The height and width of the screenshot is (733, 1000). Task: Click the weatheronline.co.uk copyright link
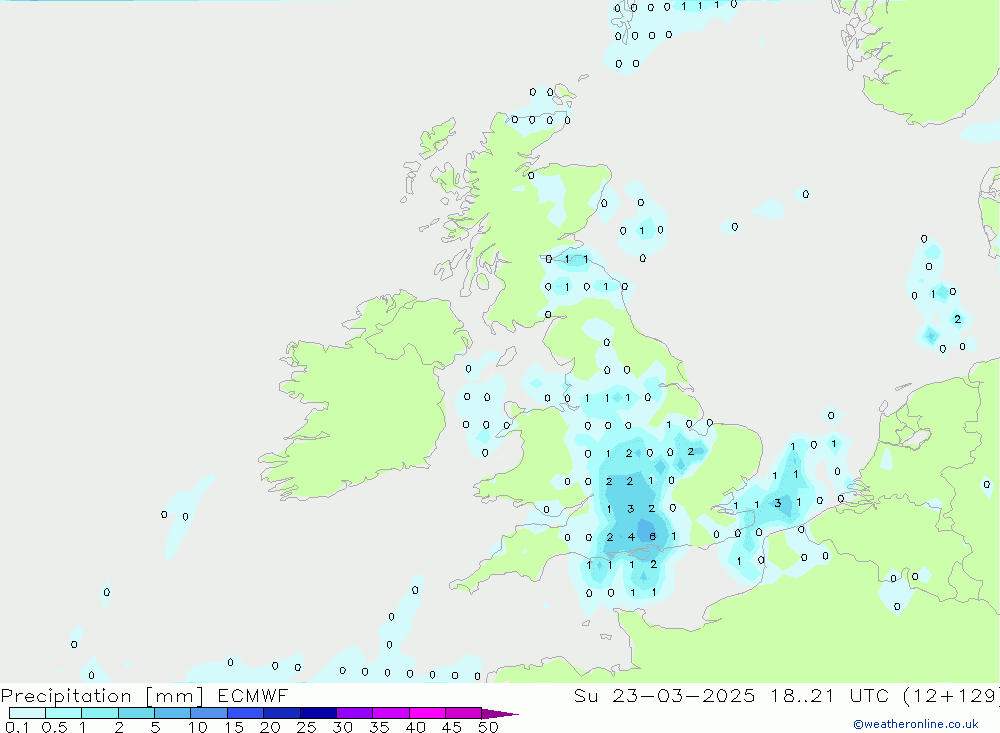tap(915, 724)
